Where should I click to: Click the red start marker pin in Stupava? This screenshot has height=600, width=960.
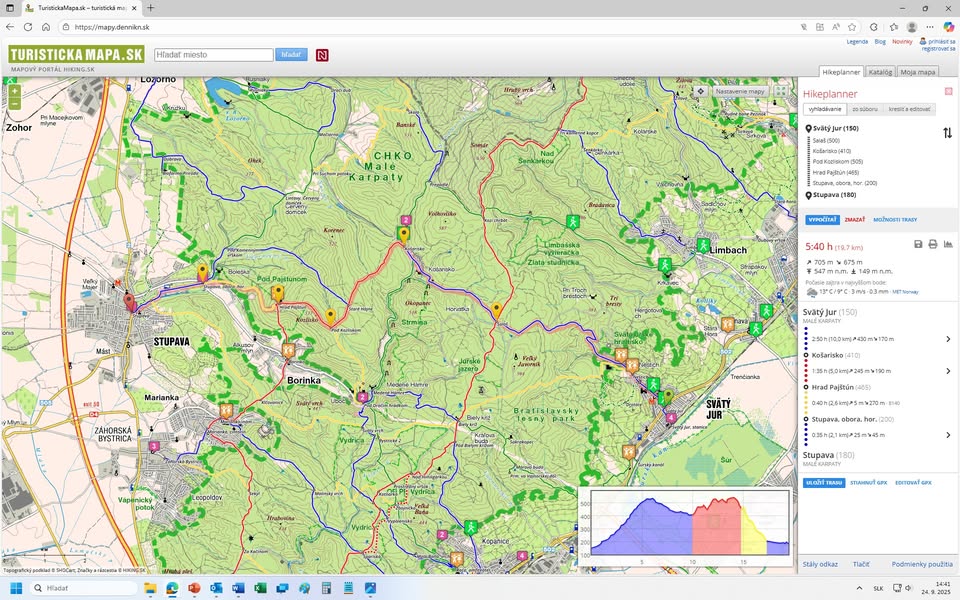[x=129, y=302]
